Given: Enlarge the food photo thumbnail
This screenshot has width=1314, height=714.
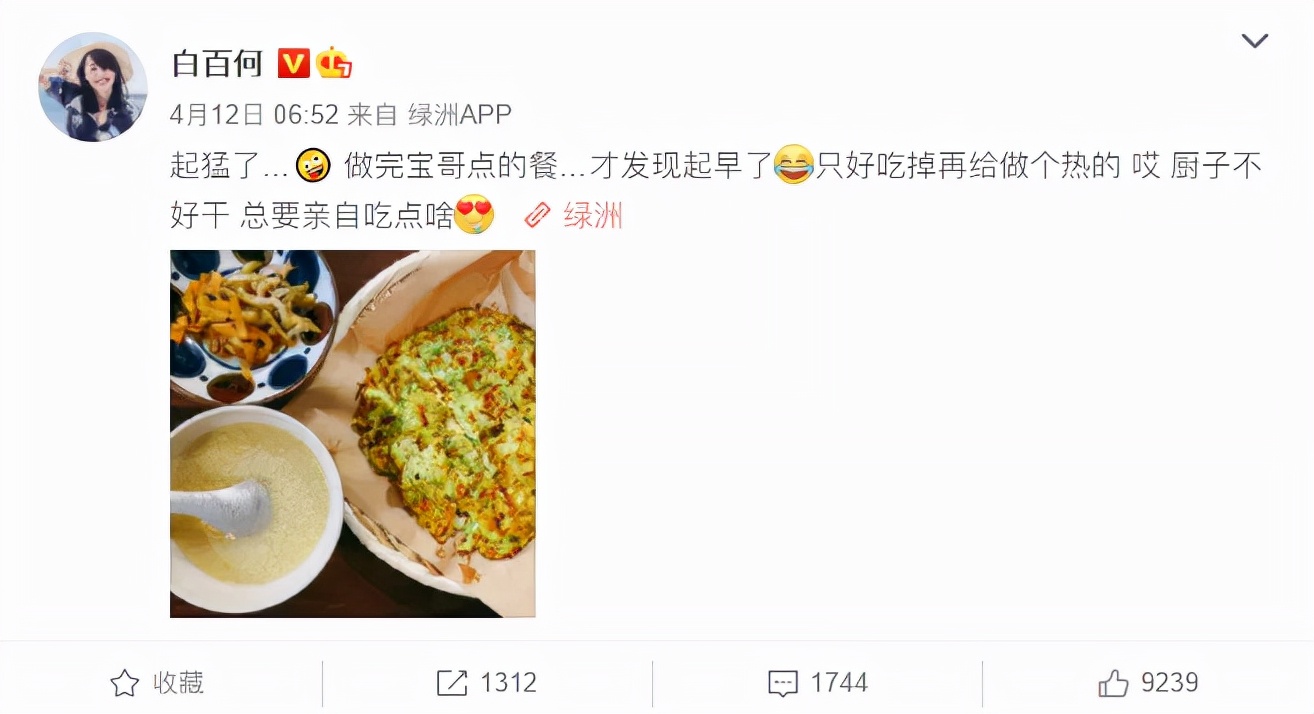Looking at the screenshot, I should (353, 433).
